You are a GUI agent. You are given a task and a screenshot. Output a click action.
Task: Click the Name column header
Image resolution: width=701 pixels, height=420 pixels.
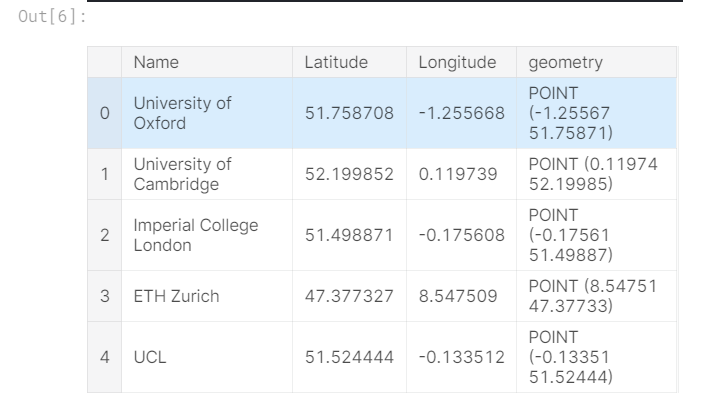pyautogui.click(x=156, y=62)
